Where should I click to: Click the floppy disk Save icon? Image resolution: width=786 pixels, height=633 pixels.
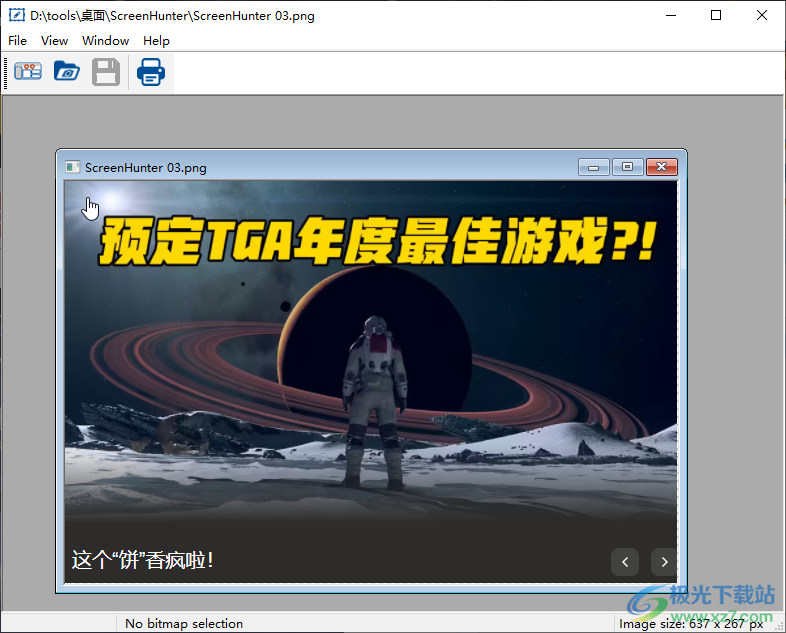pyautogui.click(x=106, y=72)
